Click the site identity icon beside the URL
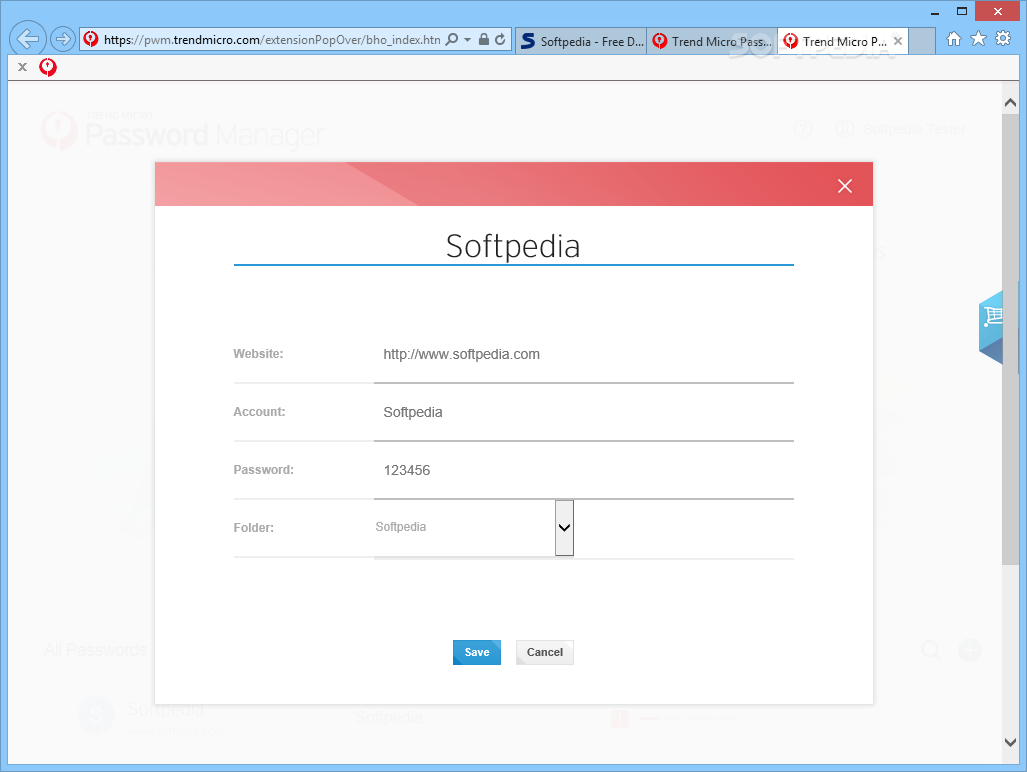This screenshot has height=772, width=1027. tap(91, 39)
